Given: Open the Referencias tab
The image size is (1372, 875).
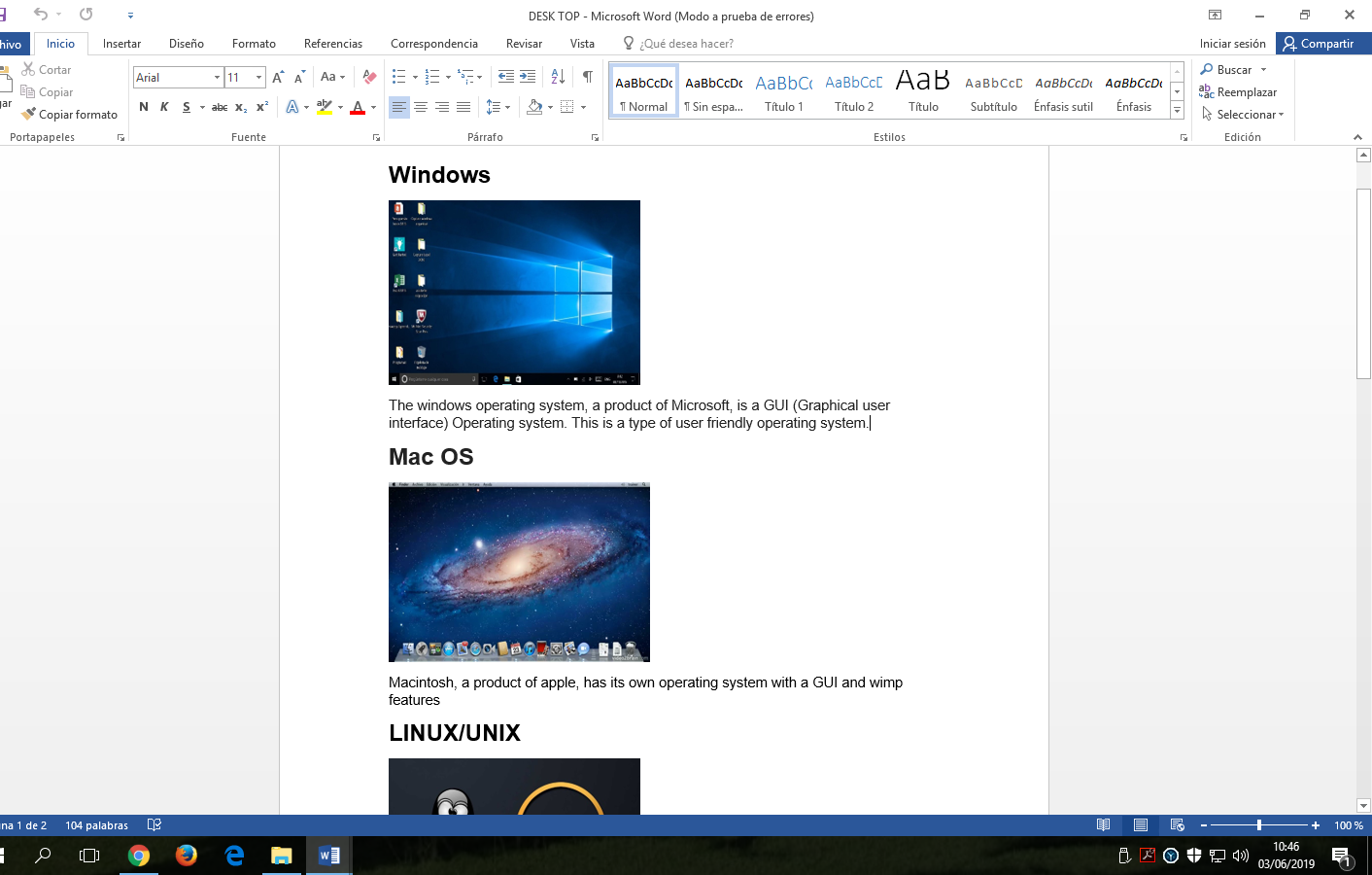Looking at the screenshot, I should click(x=332, y=44).
